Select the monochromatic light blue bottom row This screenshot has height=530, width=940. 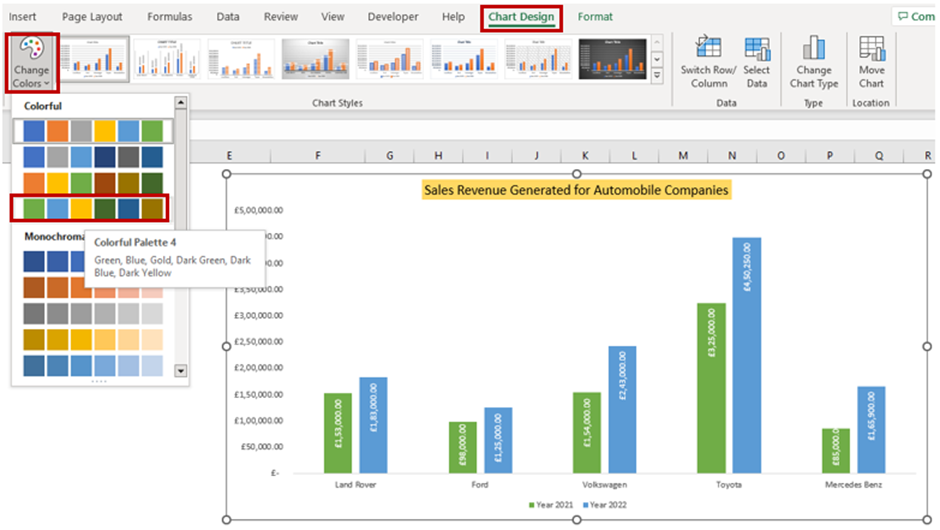[93, 366]
